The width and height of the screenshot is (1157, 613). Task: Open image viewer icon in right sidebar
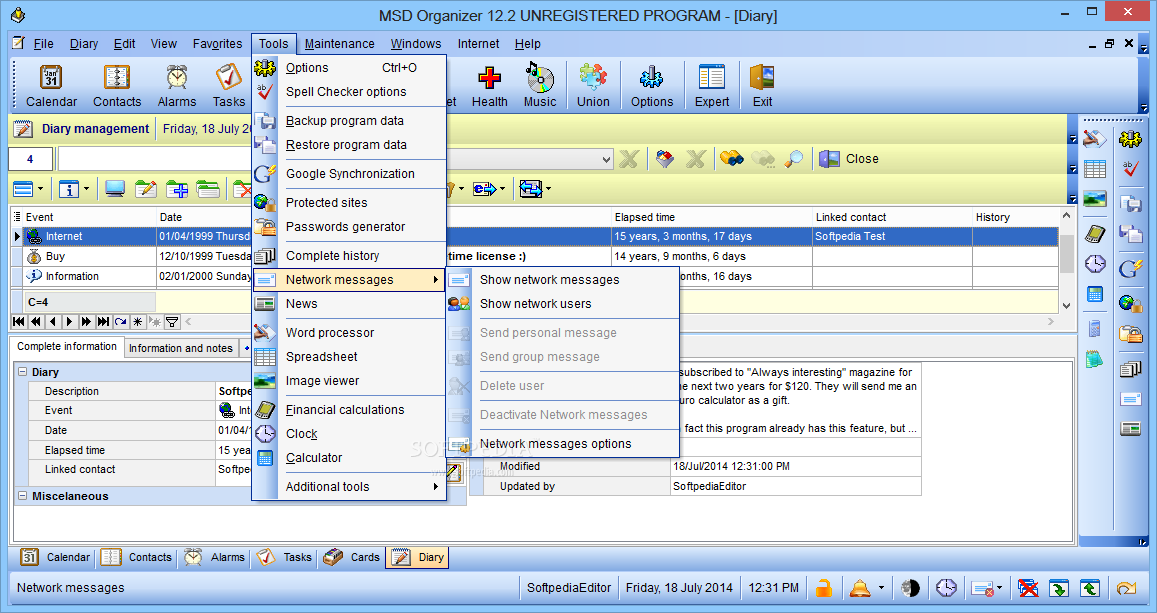click(x=1095, y=199)
